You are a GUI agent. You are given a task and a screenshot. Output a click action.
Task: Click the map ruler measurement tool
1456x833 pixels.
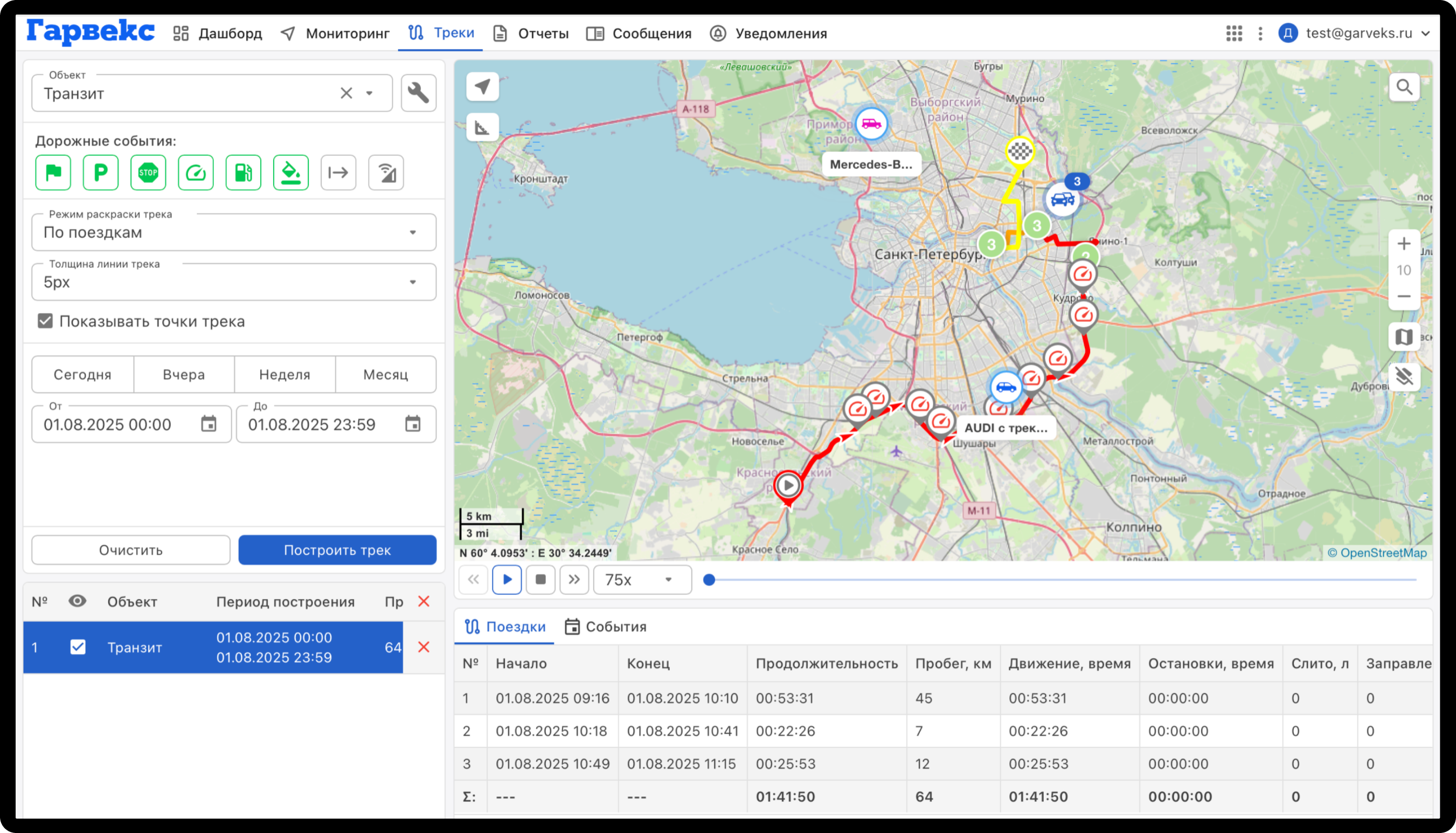482,127
